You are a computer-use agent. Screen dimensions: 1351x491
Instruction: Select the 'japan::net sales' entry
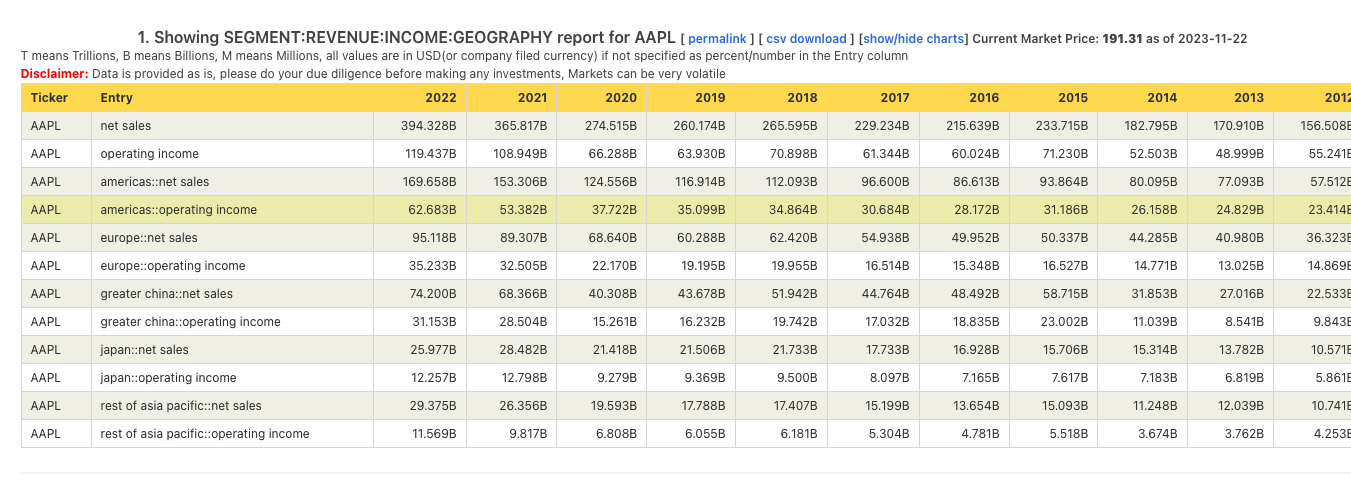tap(232, 350)
